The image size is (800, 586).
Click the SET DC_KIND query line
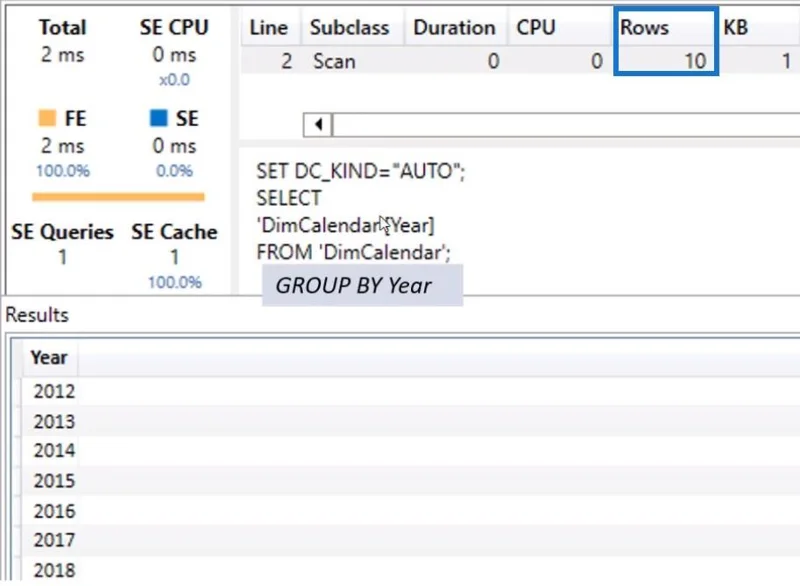[361, 171]
